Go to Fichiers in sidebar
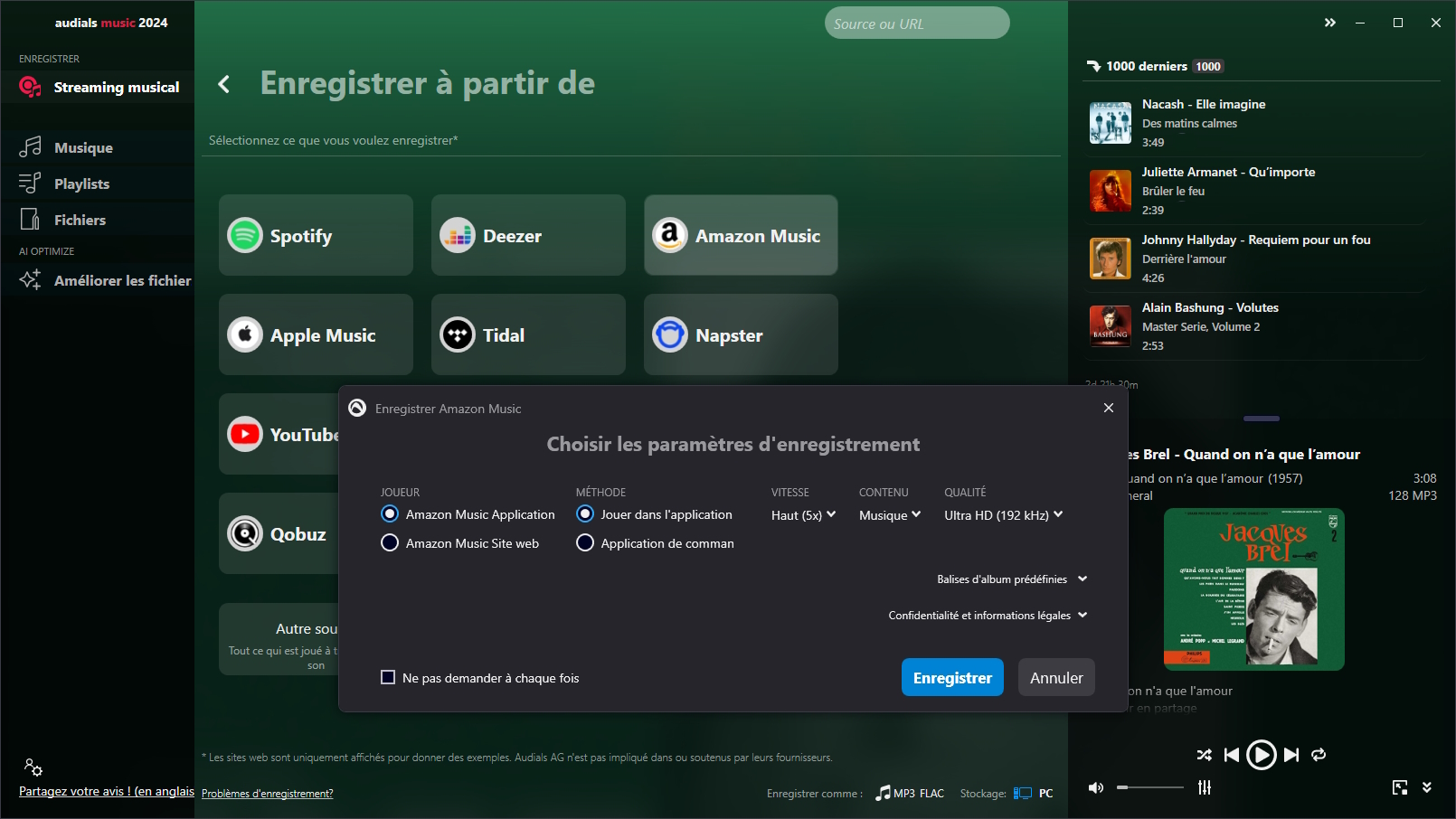 coord(98,220)
